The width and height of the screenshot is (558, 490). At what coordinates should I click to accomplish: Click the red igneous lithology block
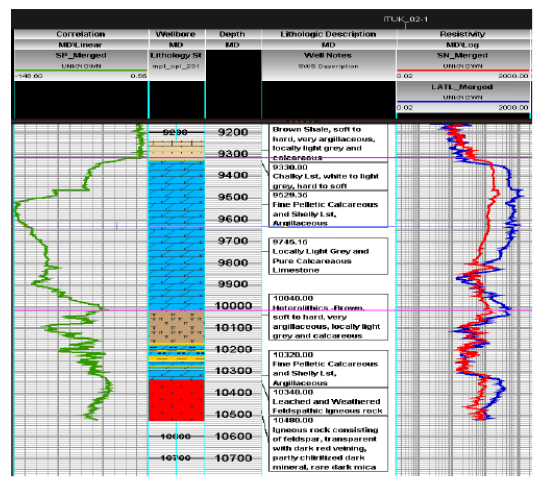[177, 400]
